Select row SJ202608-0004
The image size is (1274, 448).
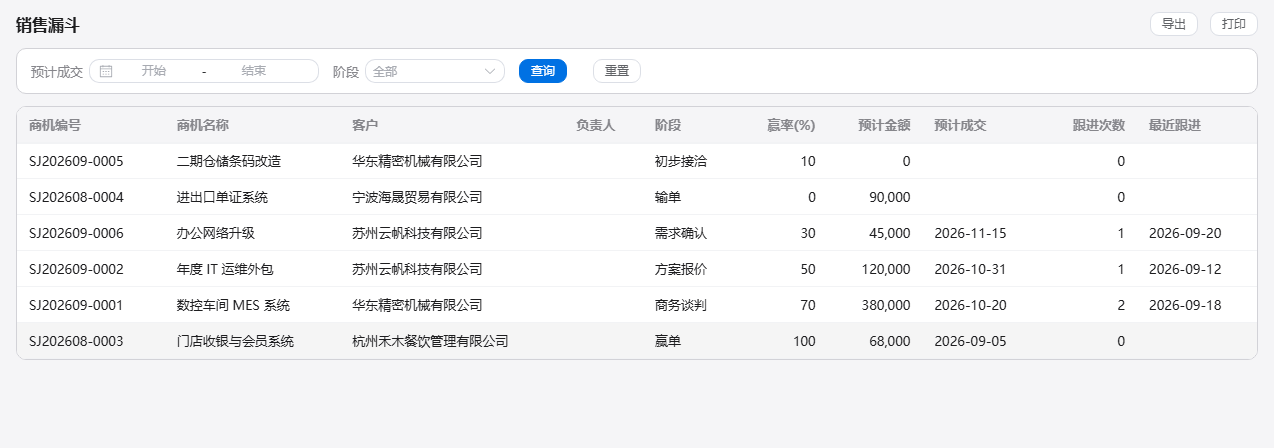[637, 197]
